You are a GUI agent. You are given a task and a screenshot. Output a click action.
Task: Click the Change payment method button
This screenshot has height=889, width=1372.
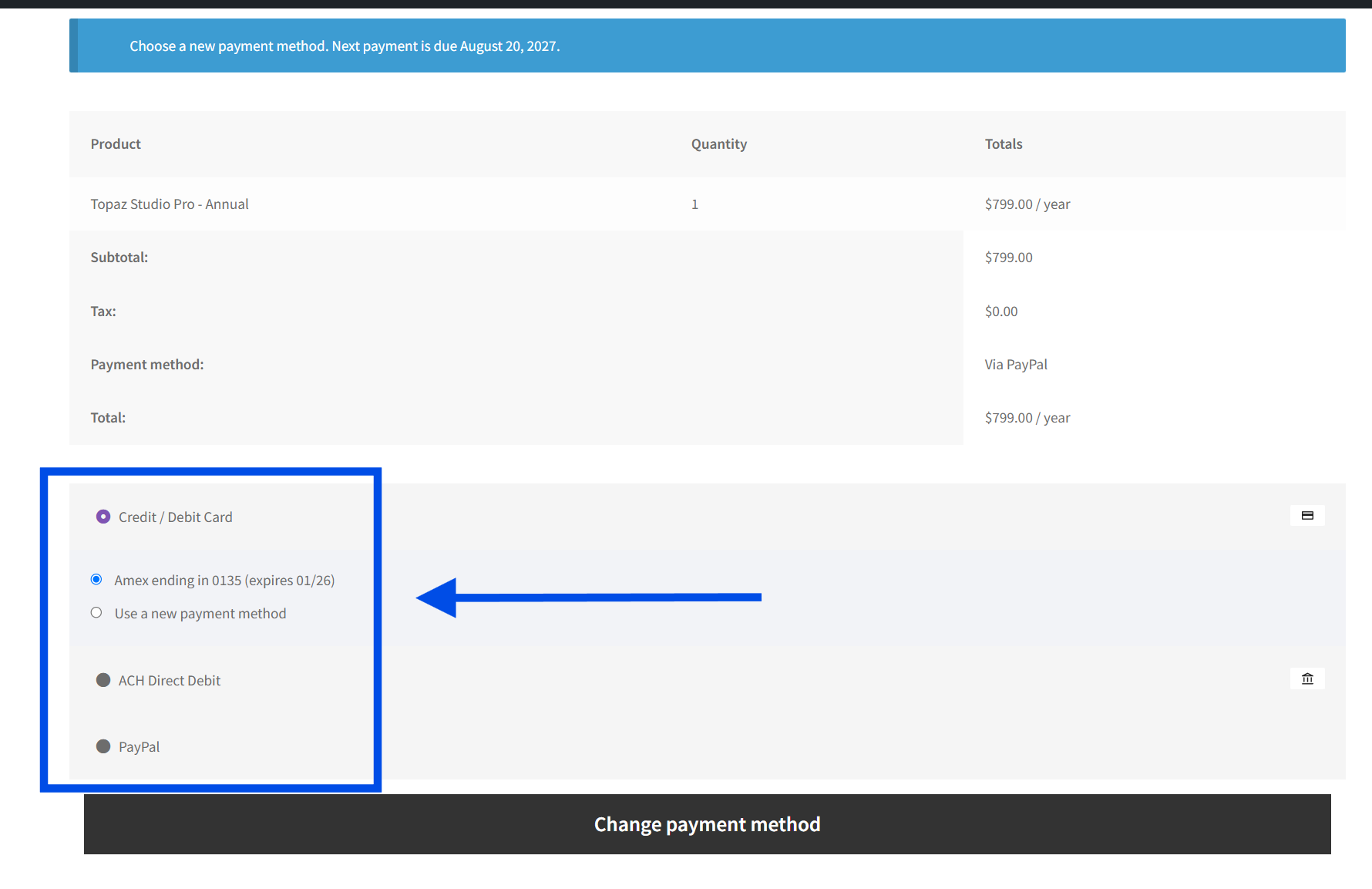tap(708, 824)
